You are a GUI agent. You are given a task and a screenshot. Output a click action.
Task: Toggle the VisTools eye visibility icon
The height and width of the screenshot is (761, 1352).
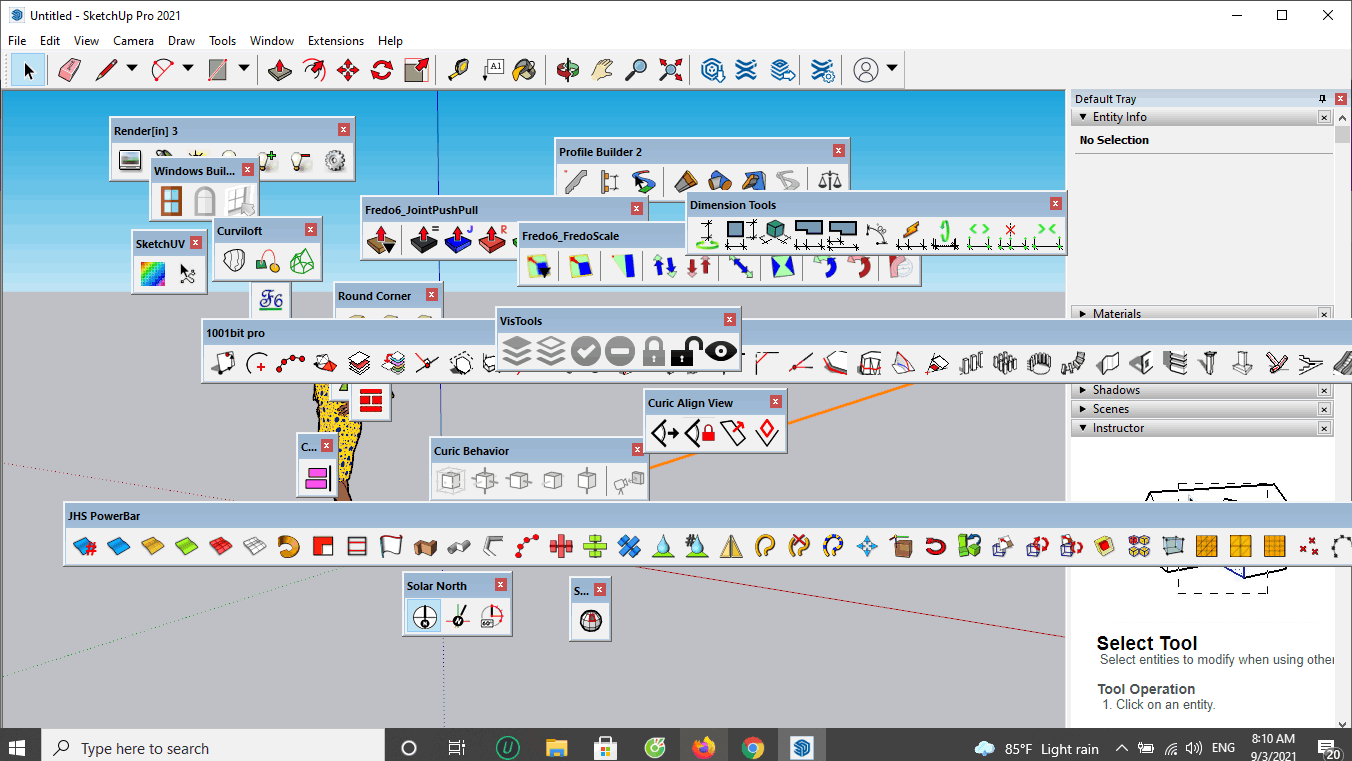(x=720, y=351)
